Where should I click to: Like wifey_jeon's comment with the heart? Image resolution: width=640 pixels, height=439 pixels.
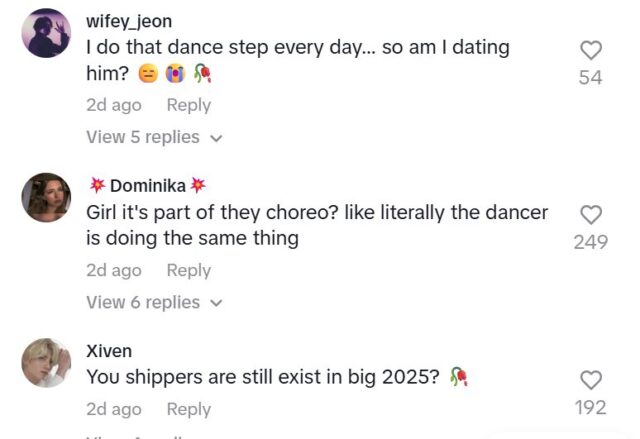click(591, 50)
